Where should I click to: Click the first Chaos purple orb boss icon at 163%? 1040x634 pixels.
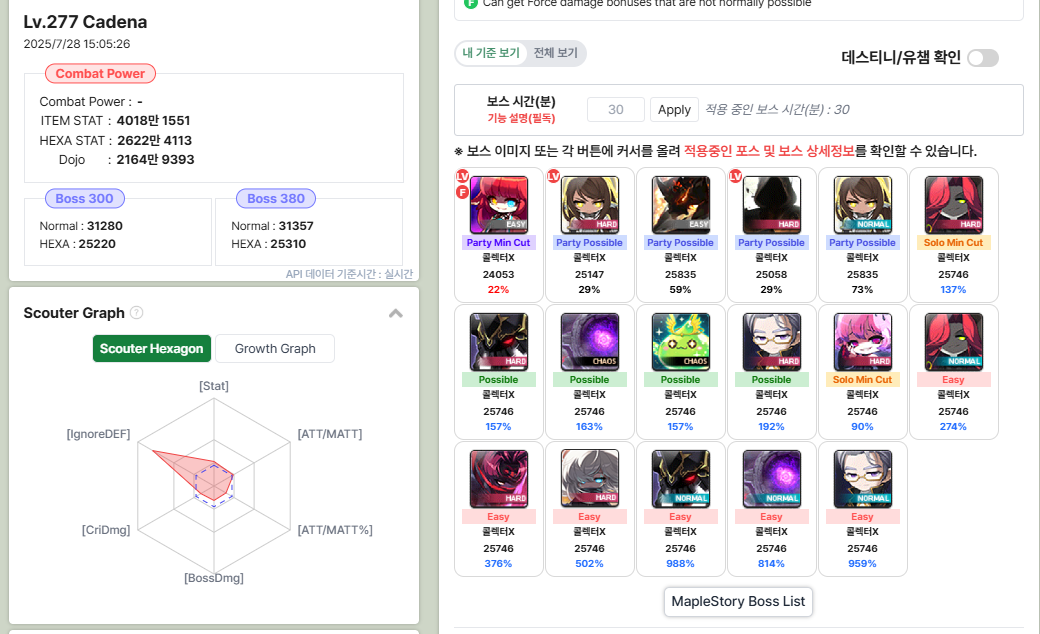pyautogui.click(x=590, y=342)
